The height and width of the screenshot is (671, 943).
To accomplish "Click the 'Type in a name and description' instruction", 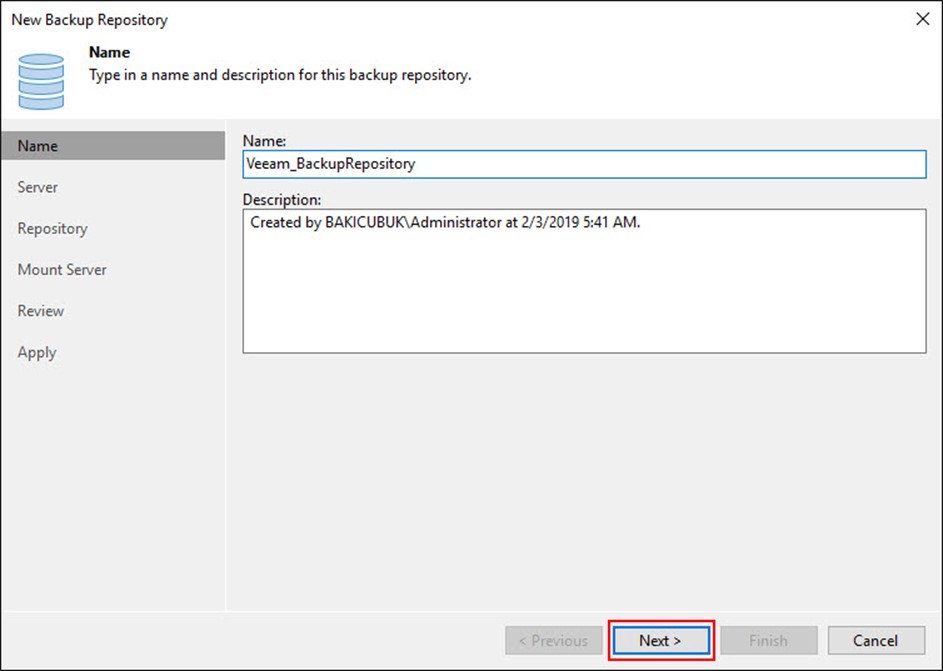I will click(x=280, y=75).
